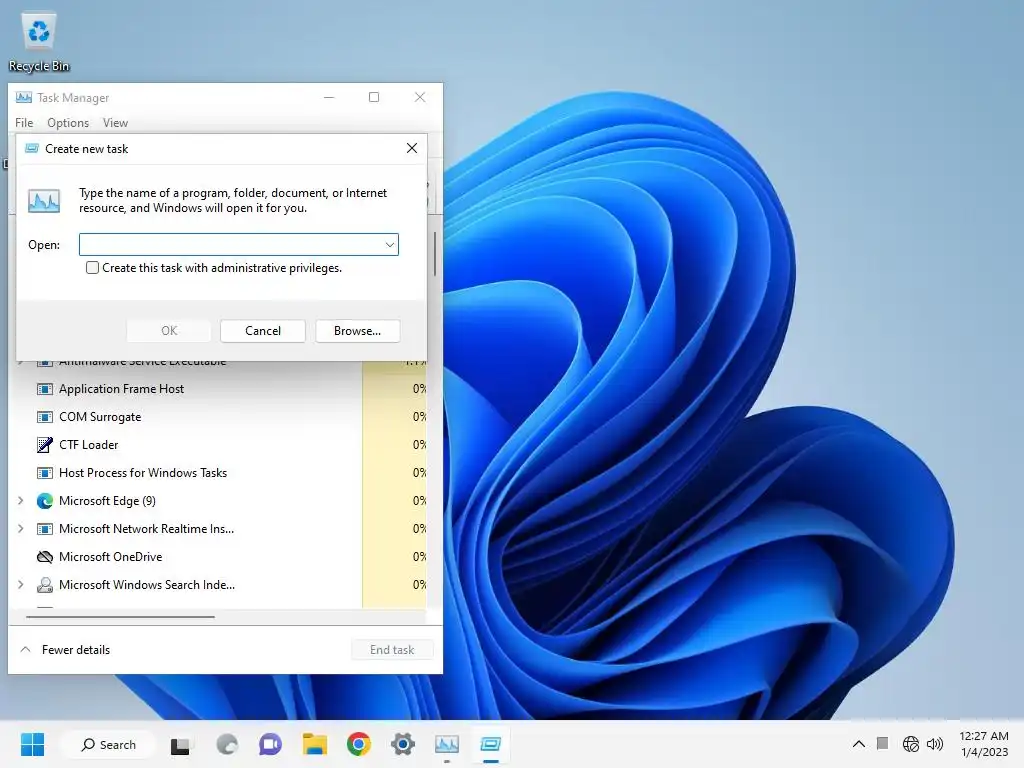Open the Options menu in Task Manager
The width and height of the screenshot is (1024, 768).
pos(68,123)
